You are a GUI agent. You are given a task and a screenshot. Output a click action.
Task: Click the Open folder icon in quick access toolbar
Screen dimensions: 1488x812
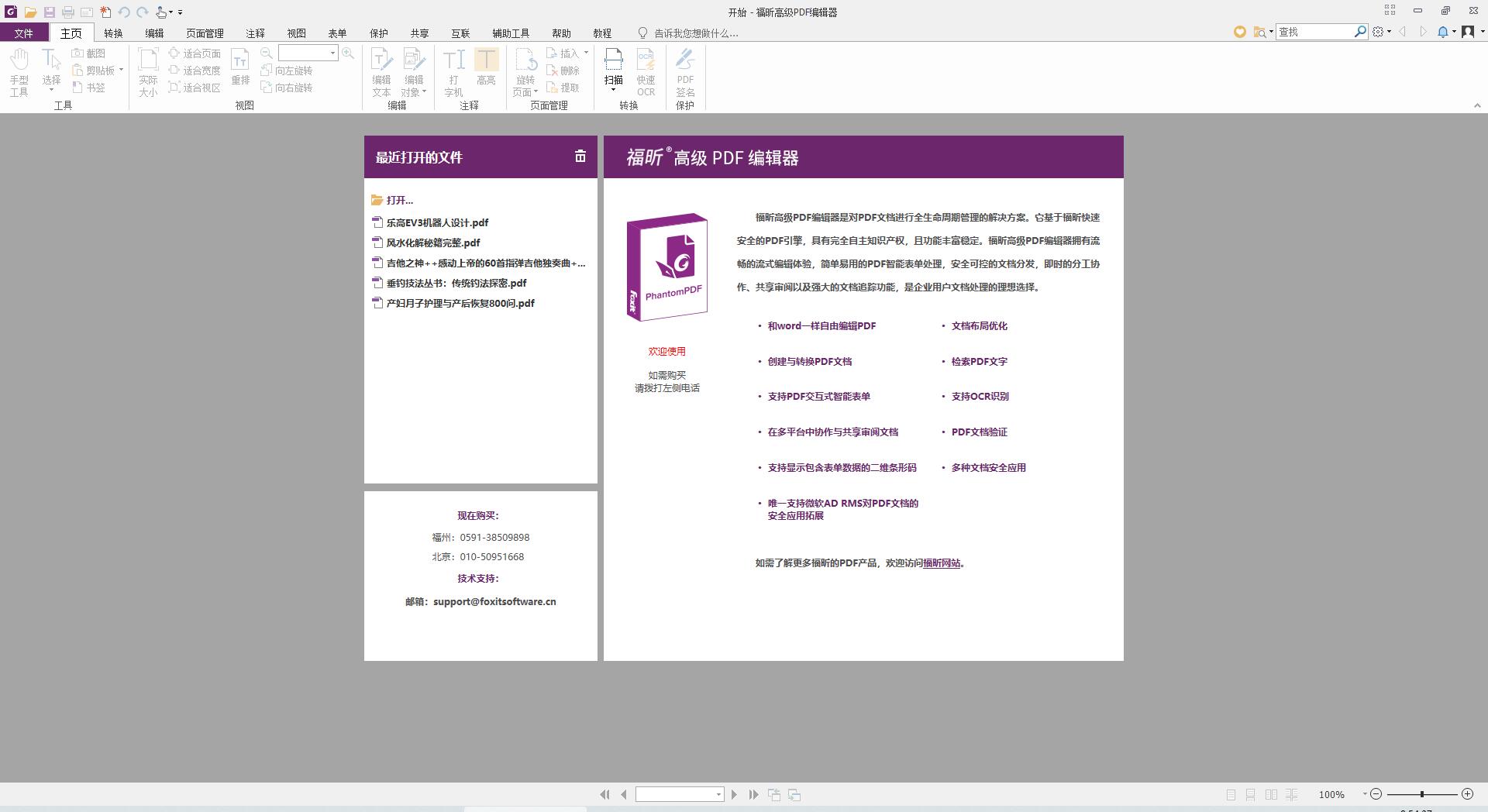[30, 12]
